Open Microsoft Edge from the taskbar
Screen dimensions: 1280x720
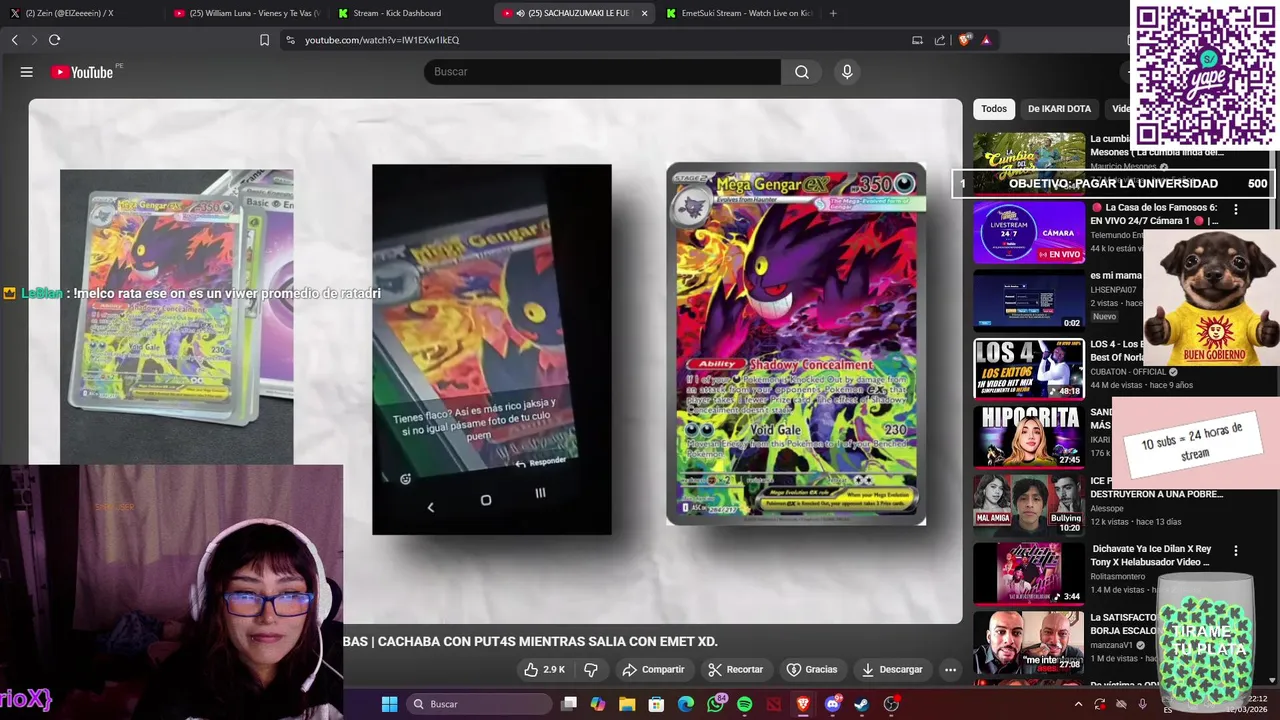coord(686,704)
